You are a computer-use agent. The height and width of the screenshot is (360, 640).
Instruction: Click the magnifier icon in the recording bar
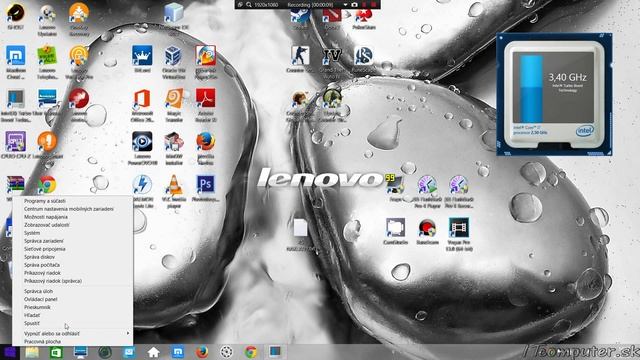[x=249, y=4]
